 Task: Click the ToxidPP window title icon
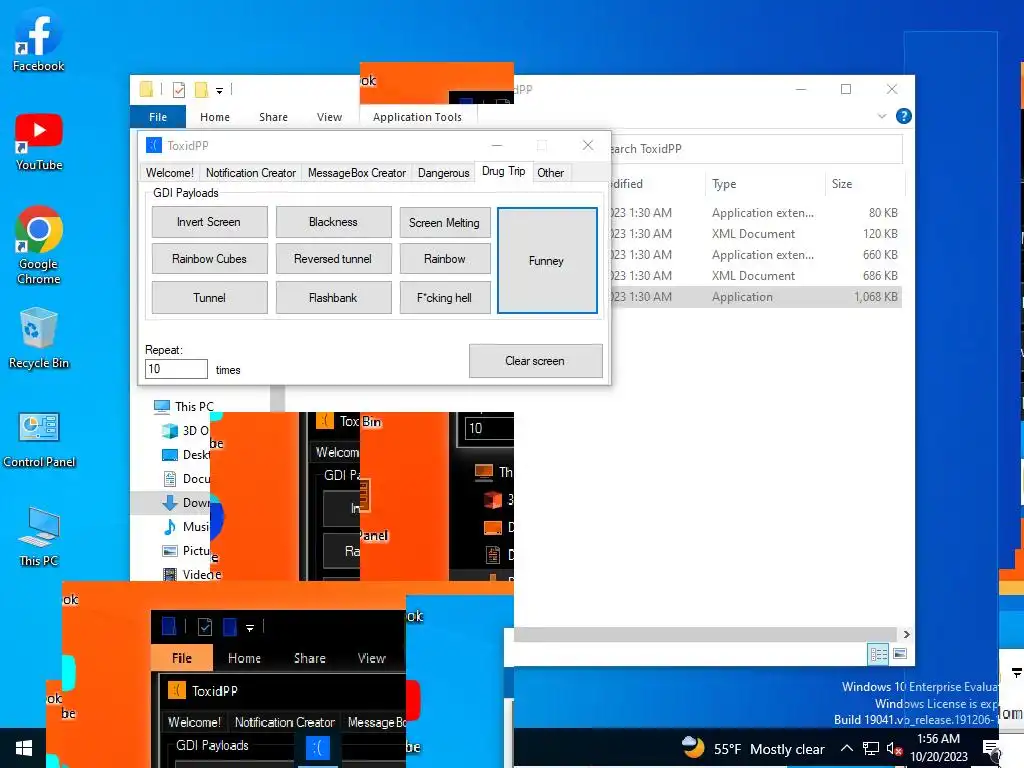[x=153, y=145]
